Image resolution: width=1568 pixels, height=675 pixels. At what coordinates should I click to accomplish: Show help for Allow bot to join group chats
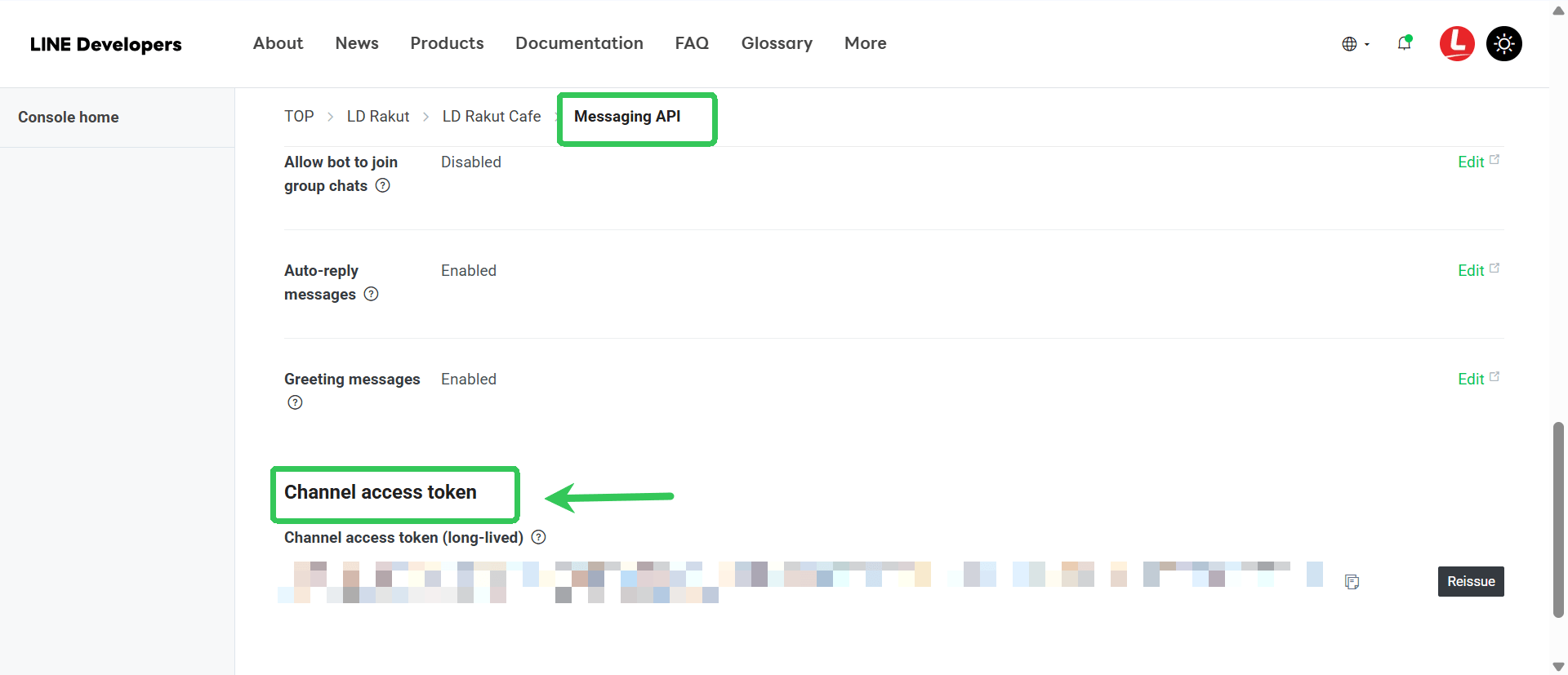[x=382, y=185]
